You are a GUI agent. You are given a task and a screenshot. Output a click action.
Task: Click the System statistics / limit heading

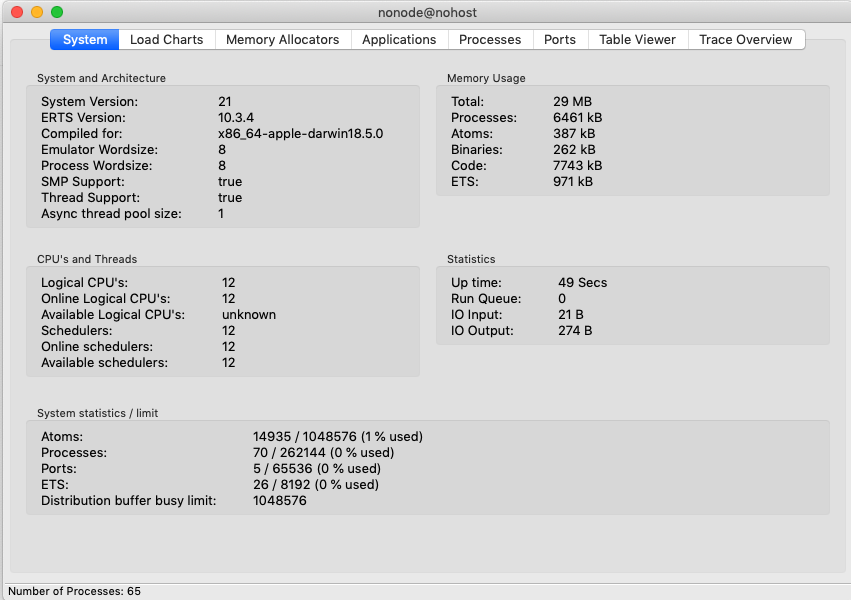point(97,413)
